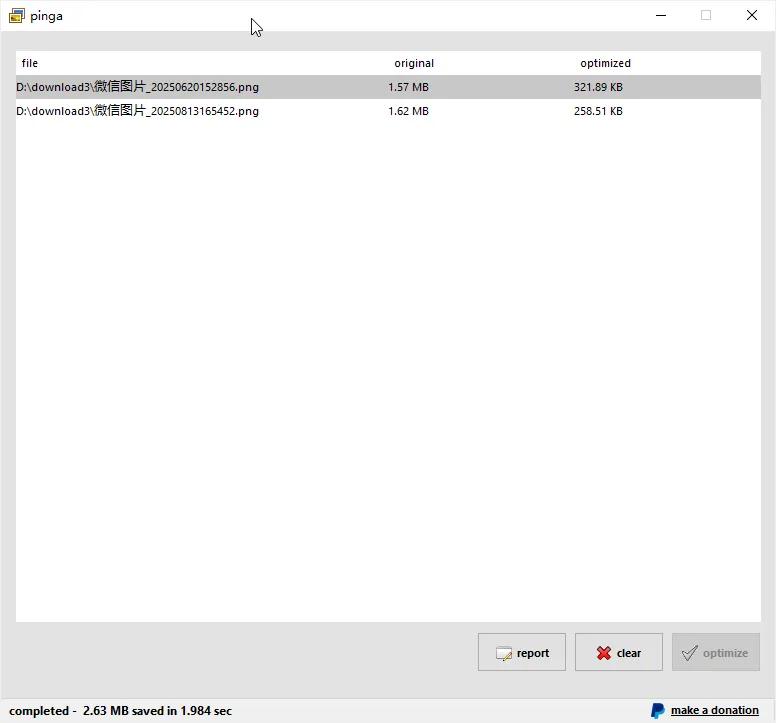Open the make a donation link
Image resolution: width=776 pixels, height=723 pixels.
(x=714, y=711)
